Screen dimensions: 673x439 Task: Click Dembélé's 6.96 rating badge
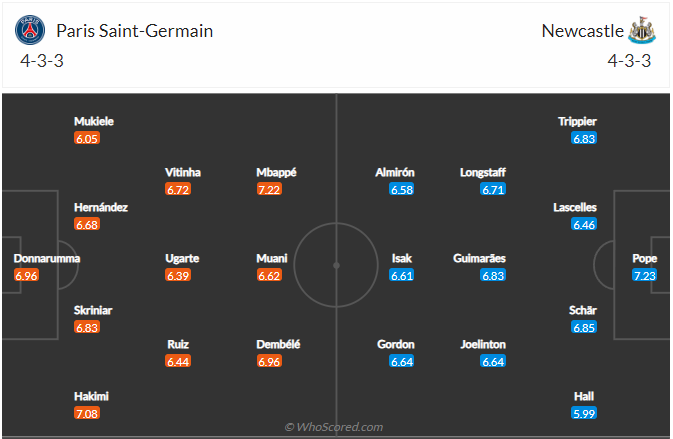(270, 361)
